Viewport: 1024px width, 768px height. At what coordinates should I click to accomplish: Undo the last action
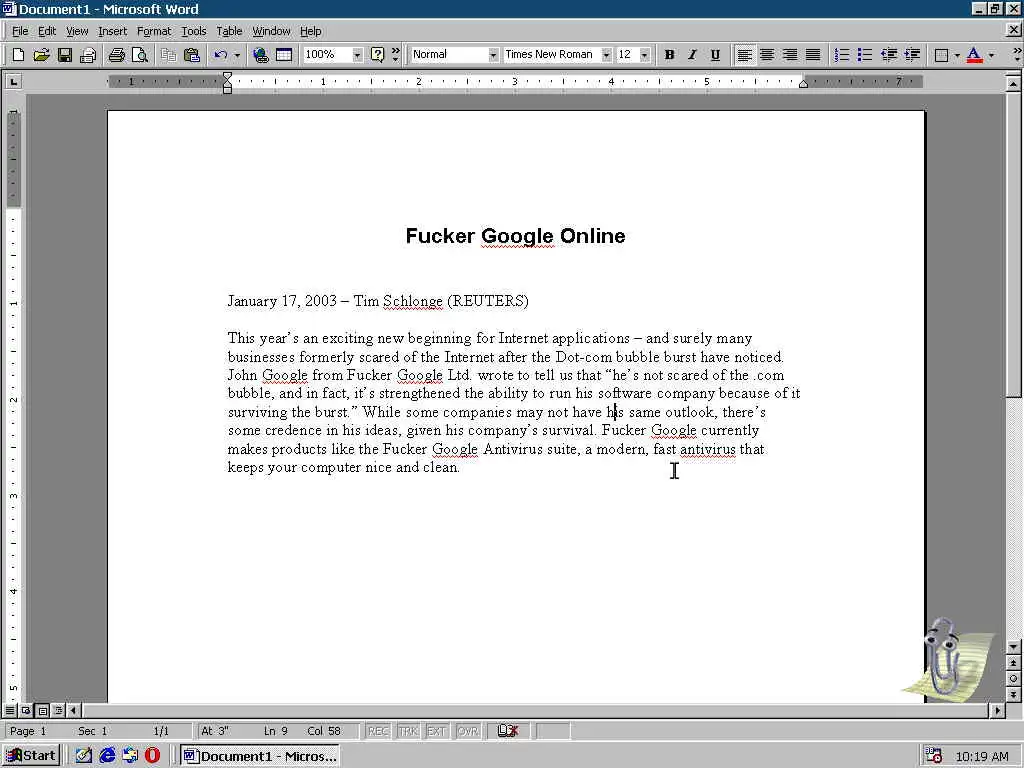221,55
